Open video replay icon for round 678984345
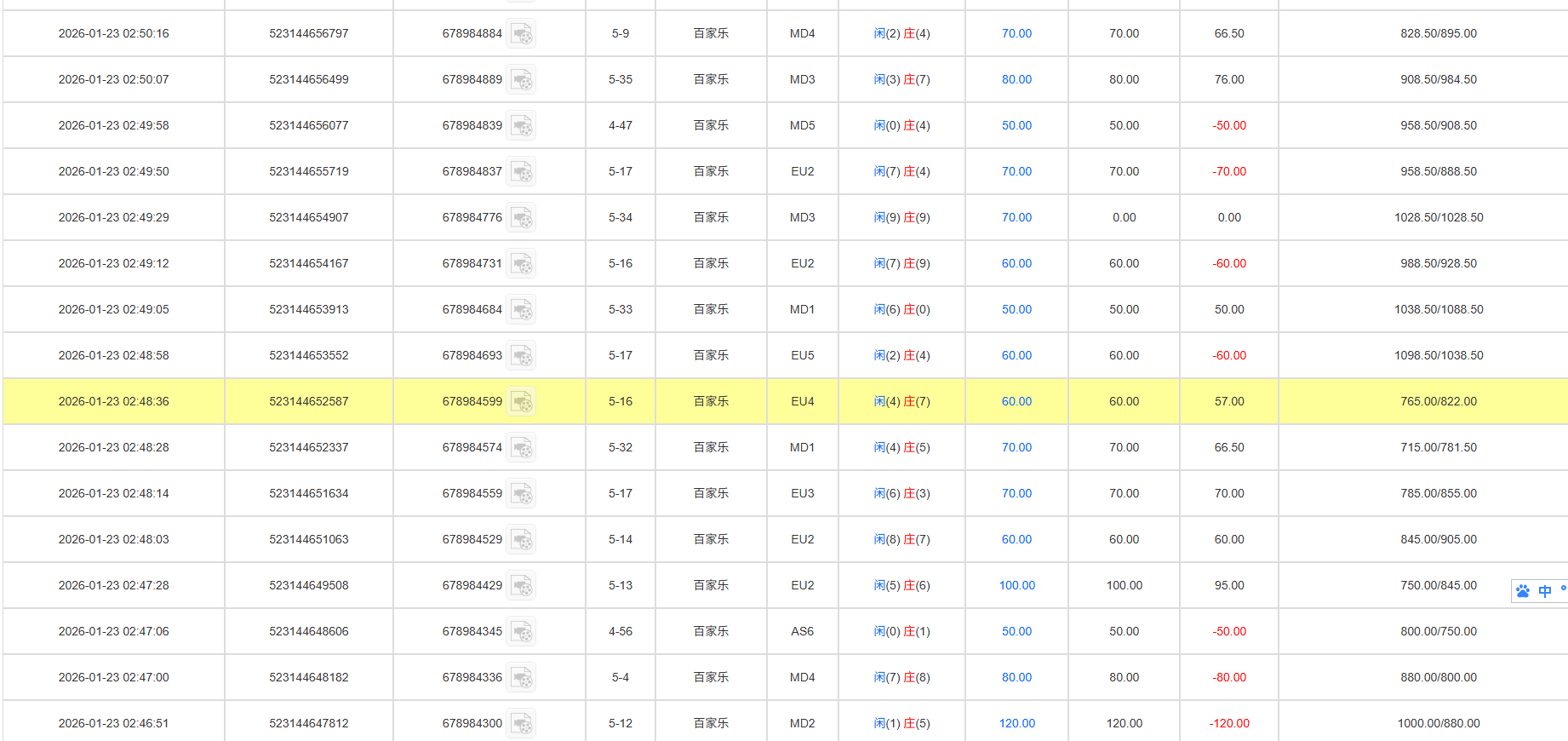The width and height of the screenshot is (1568, 741). pos(521,632)
